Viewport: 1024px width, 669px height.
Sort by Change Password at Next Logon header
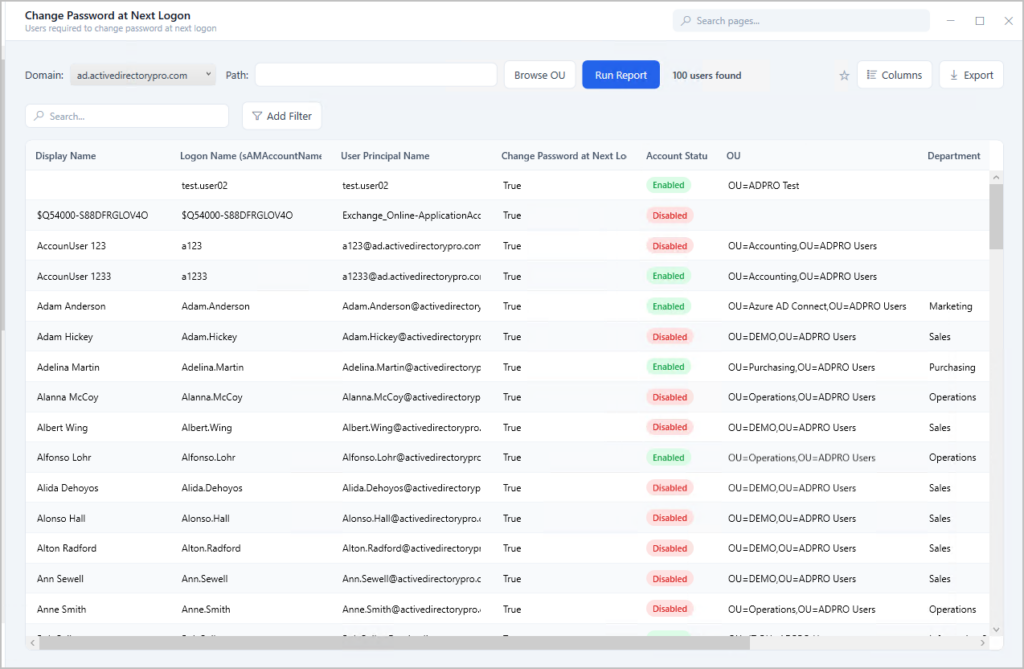click(564, 156)
